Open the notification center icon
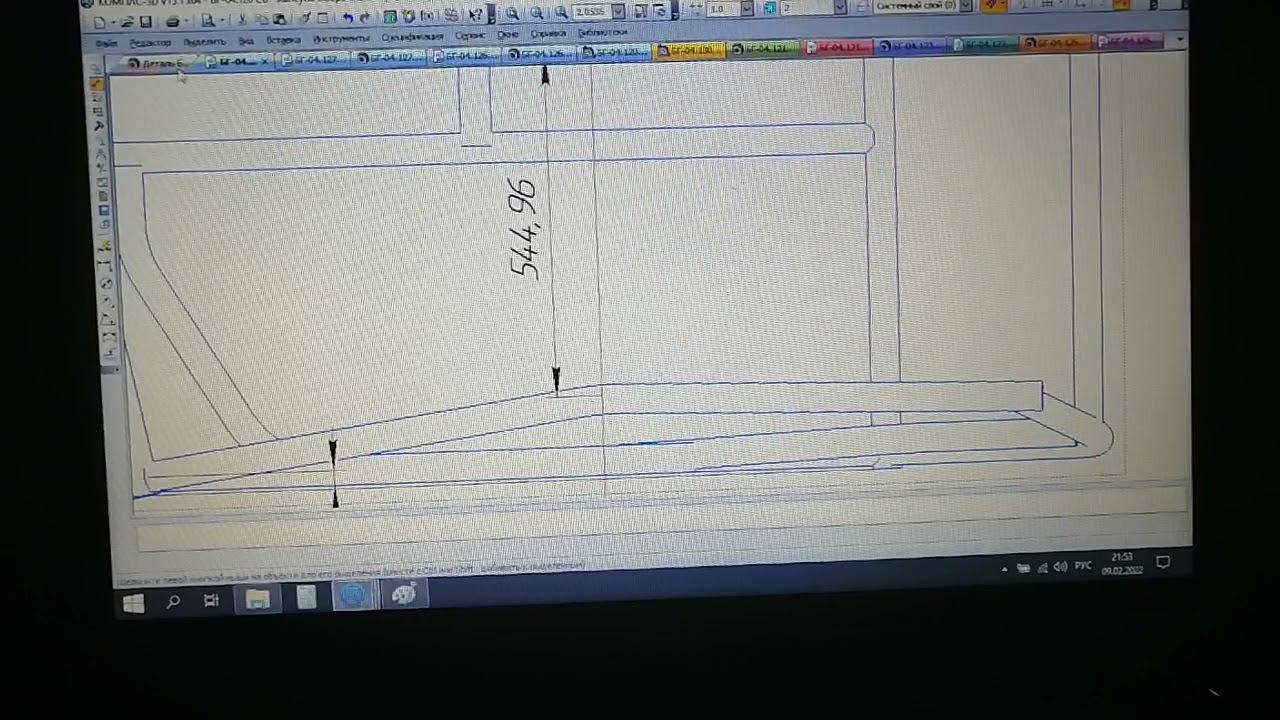1280x720 pixels. tap(1163, 562)
